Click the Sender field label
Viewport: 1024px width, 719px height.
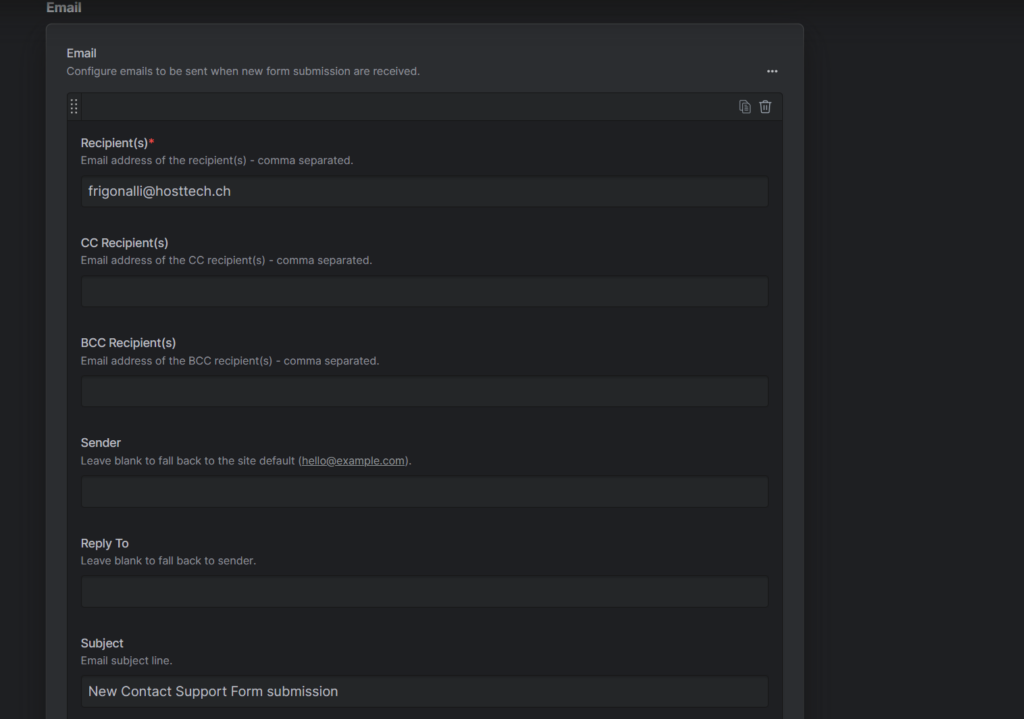pyautogui.click(x=101, y=443)
